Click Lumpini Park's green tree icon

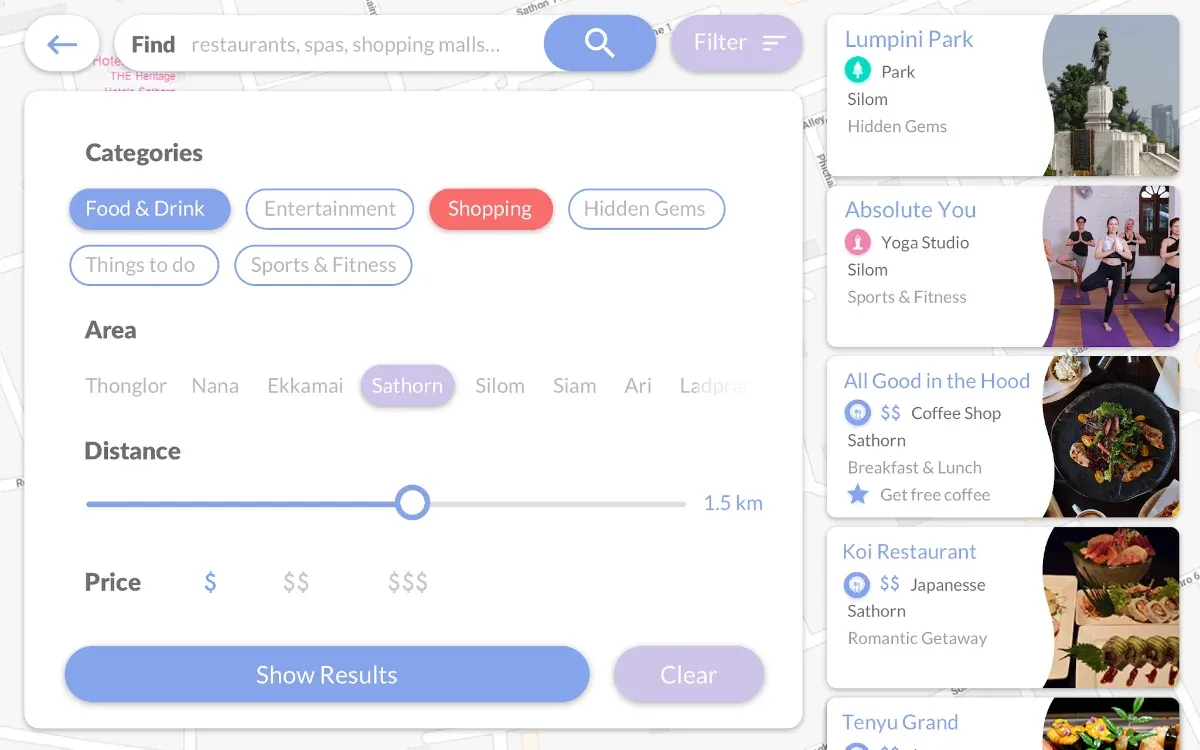[x=857, y=71]
